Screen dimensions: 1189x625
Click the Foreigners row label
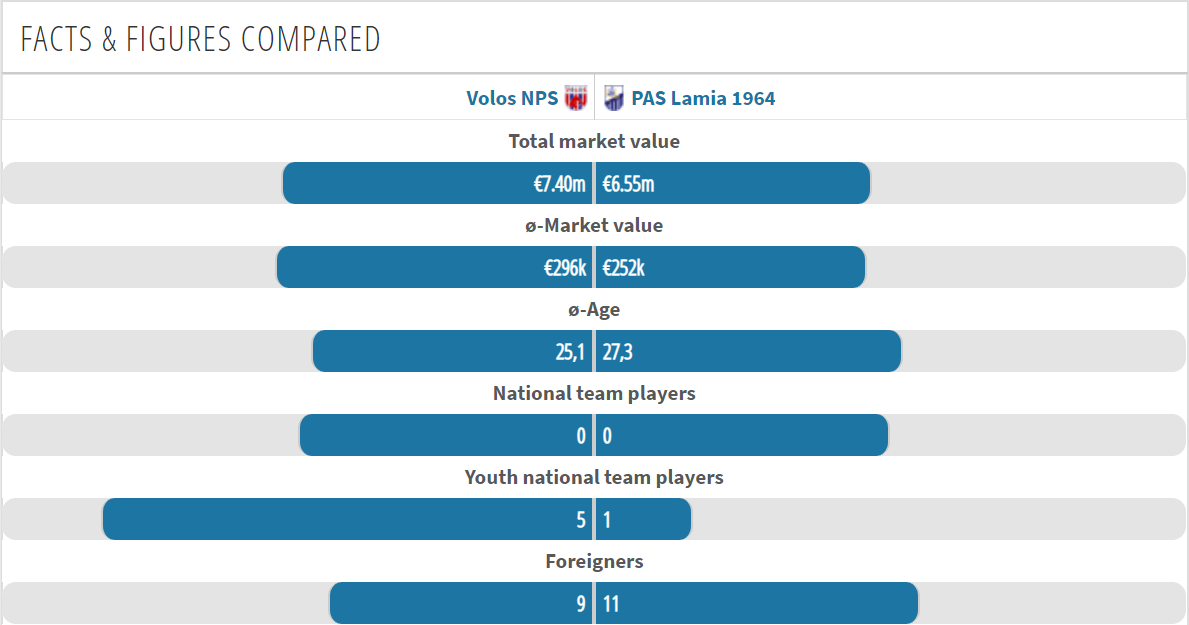pos(594,561)
